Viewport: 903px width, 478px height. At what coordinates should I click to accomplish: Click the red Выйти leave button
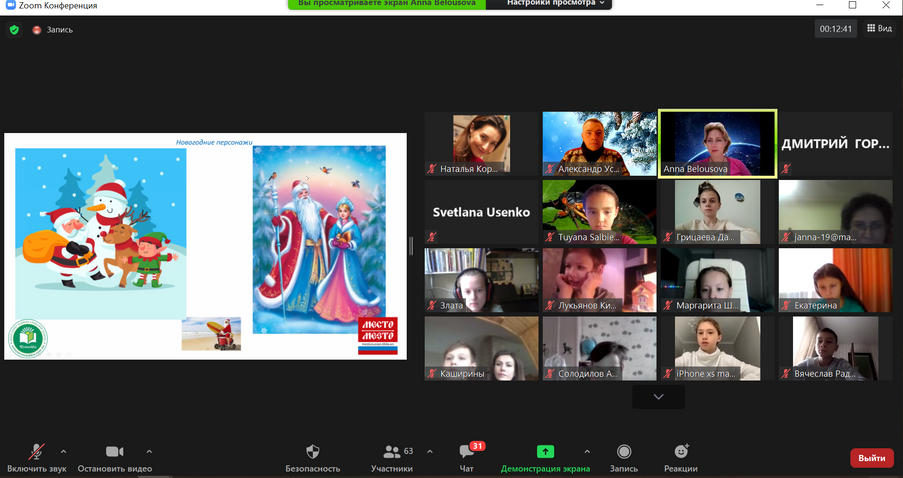pos(872,458)
